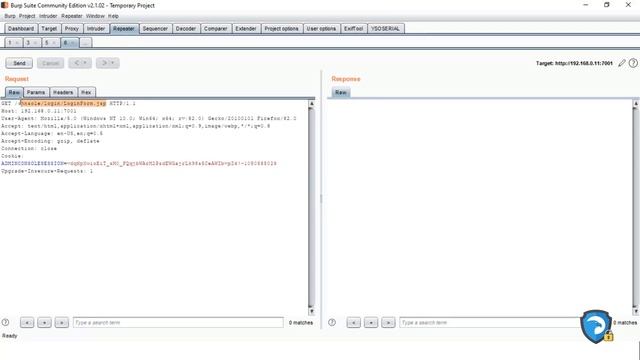This screenshot has width=640, height=360.
Task: Open request search help icon
Action: pos(5,322)
